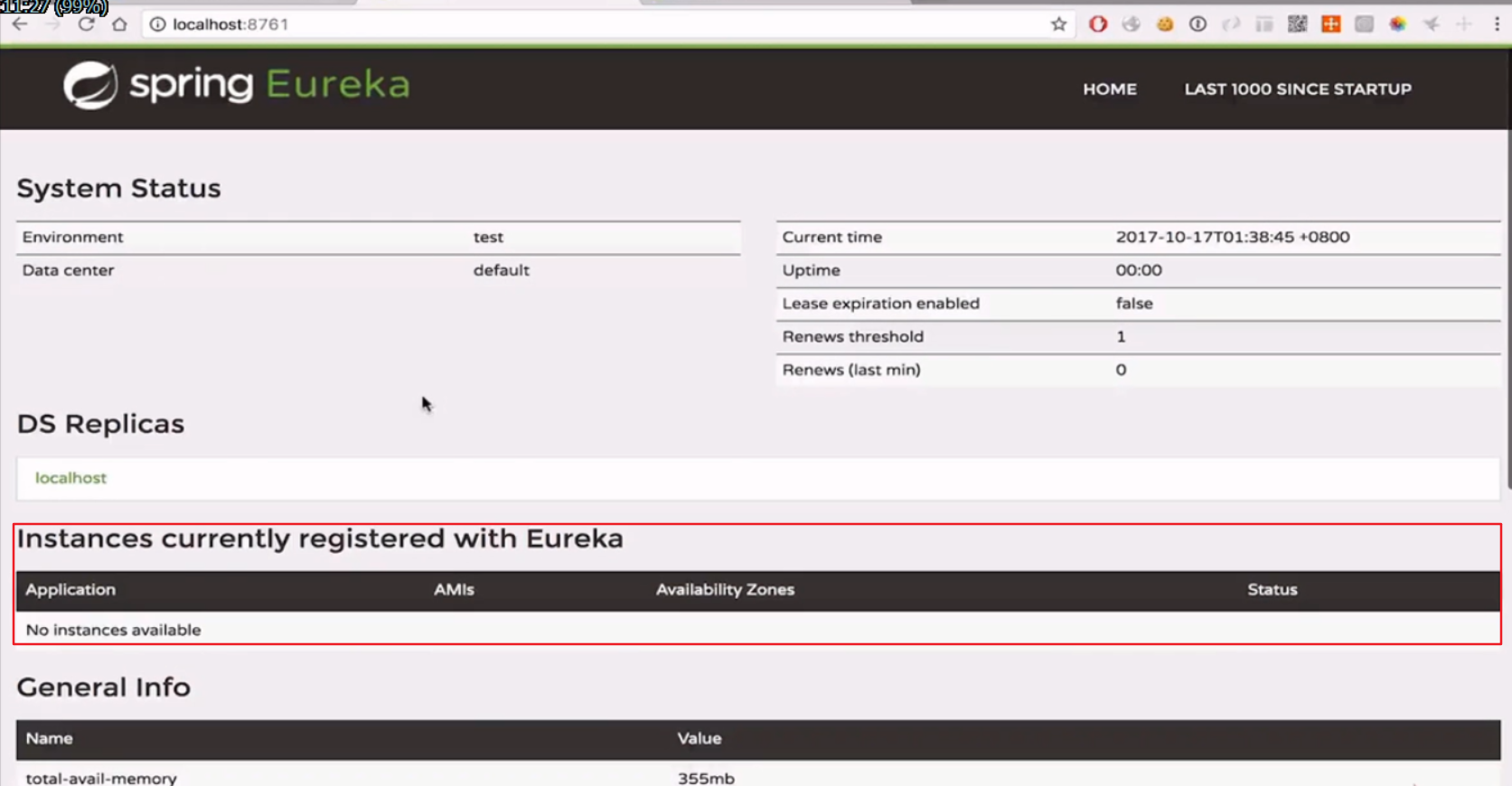
Task: Click the 'Renews (last min)' label
Action: point(850,370)
